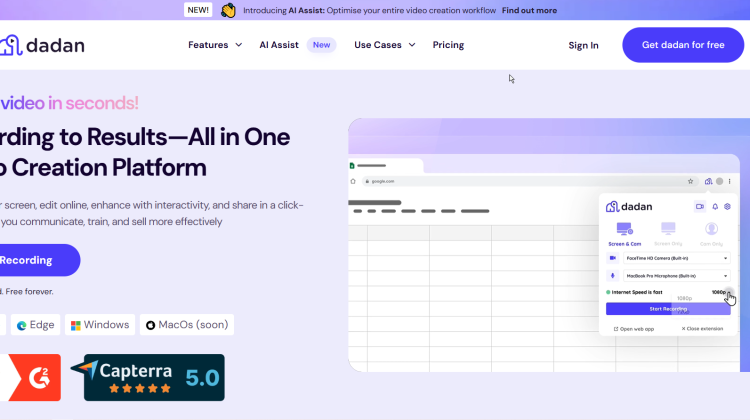Open the popup settings gear icon
The width and height of the screenshot is (750, 420).
(728, 207)
